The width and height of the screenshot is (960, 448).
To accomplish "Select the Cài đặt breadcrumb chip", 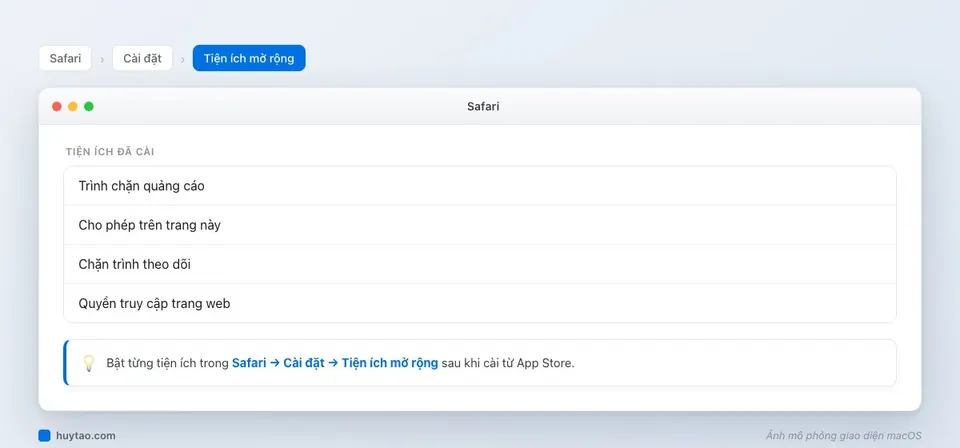I will [x=142, y=58].
